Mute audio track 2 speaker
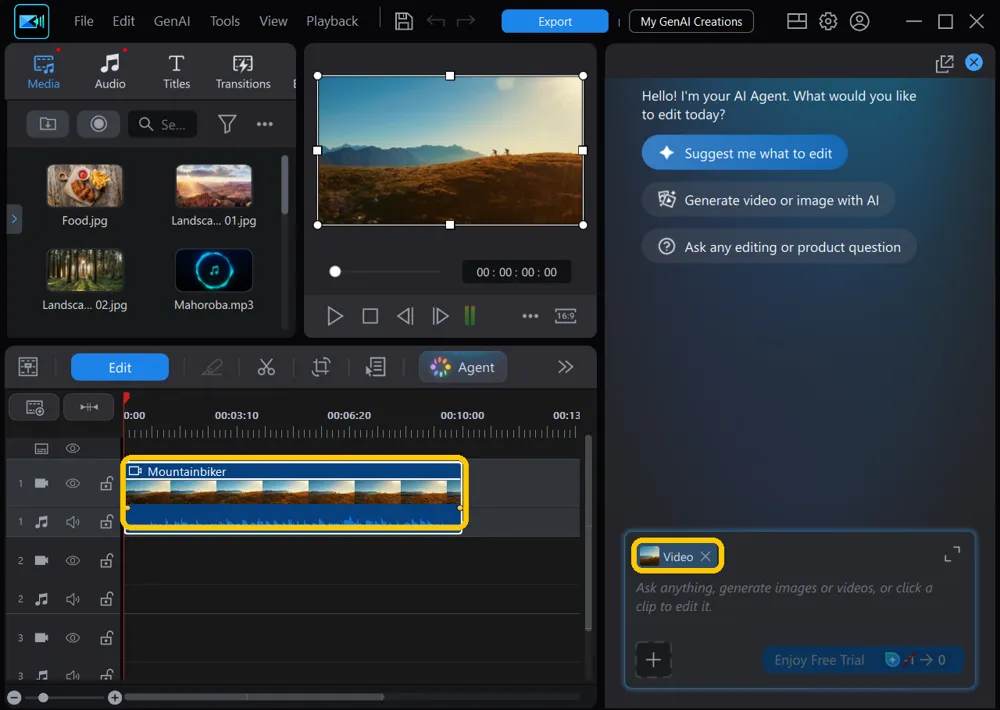The image size is (1000, 710). tap(73, 599)
